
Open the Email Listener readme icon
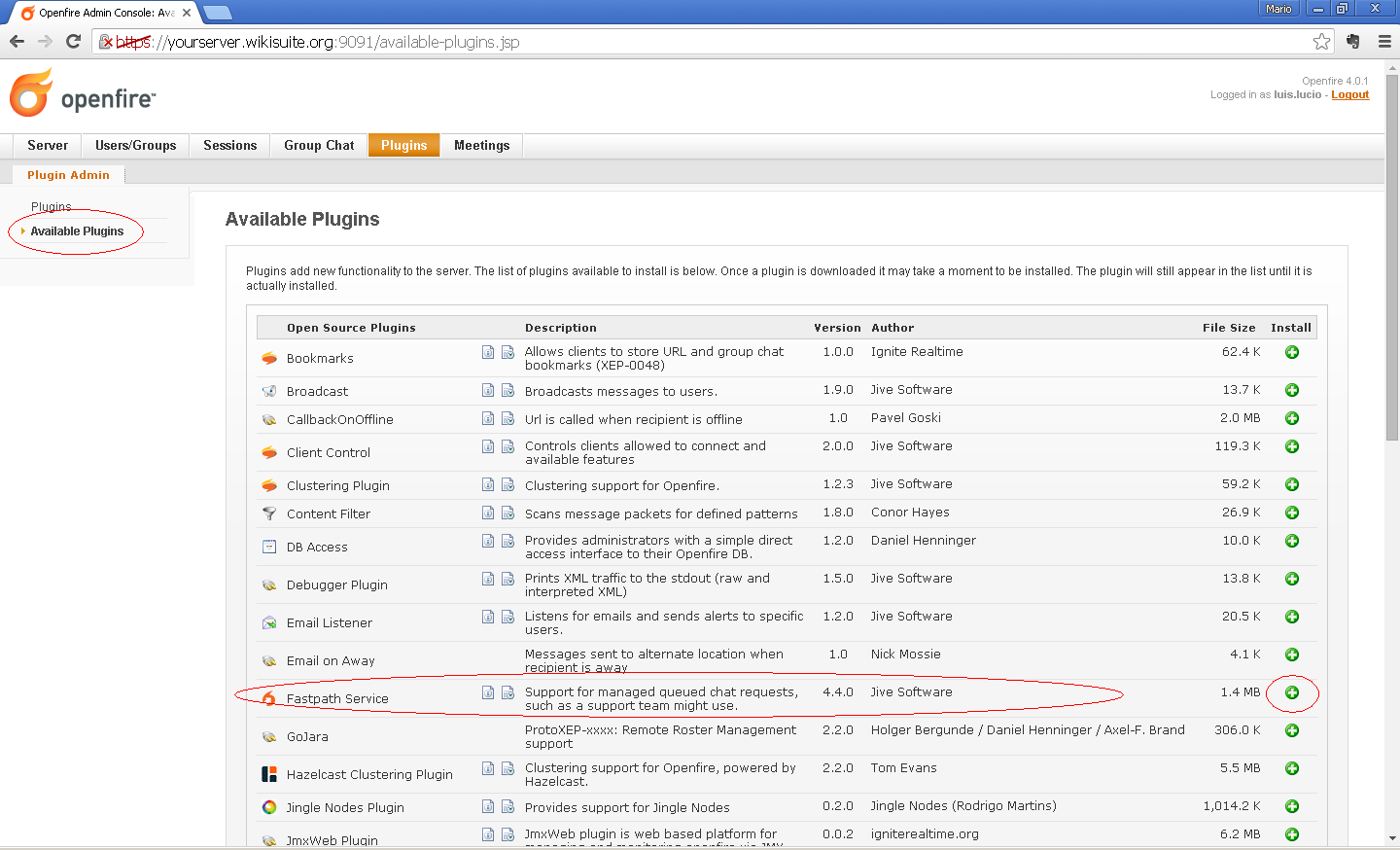click(488, 617)
